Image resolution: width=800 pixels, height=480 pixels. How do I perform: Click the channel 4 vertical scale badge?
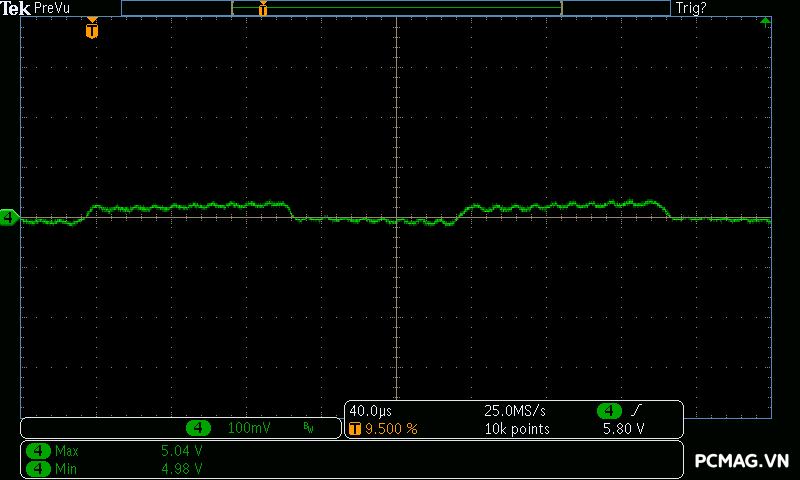click(x=199, y=428)
